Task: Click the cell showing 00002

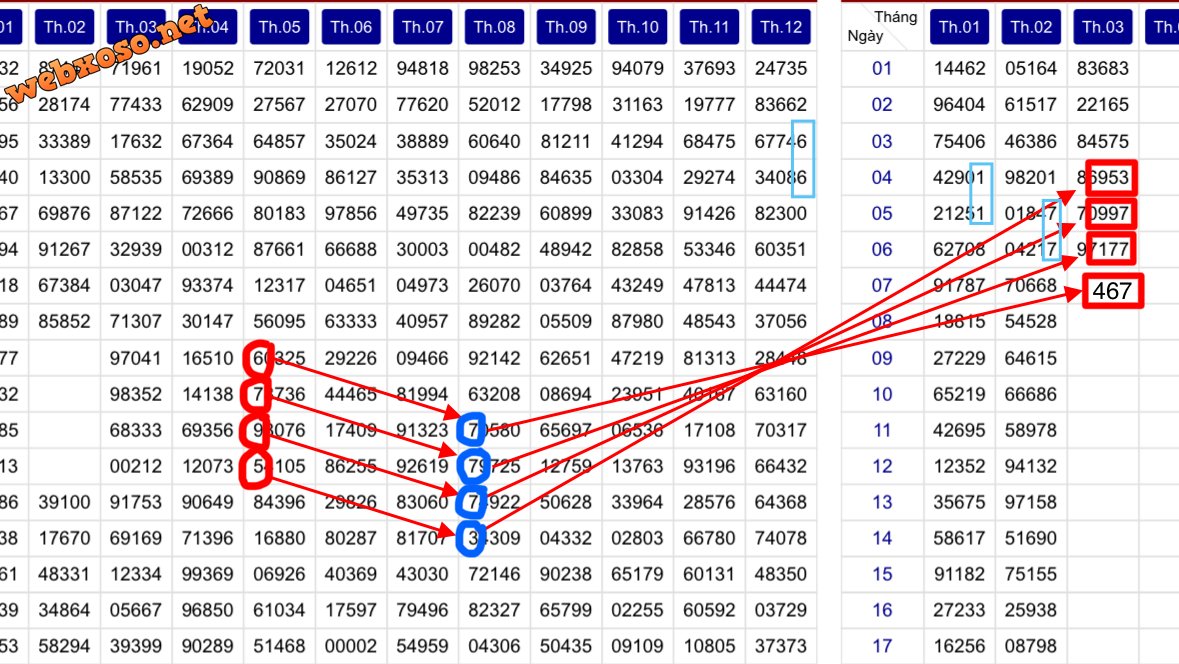Action: tap(351, 646)
